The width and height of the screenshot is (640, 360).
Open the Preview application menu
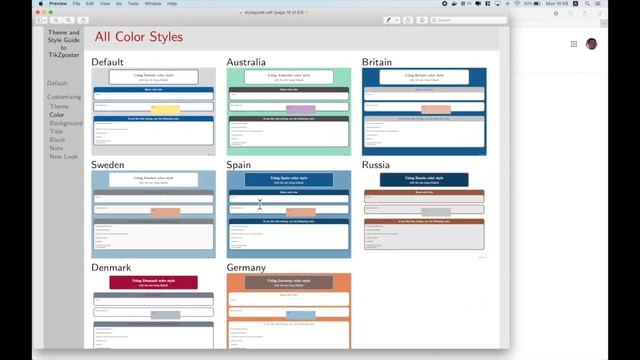point(58,4)
